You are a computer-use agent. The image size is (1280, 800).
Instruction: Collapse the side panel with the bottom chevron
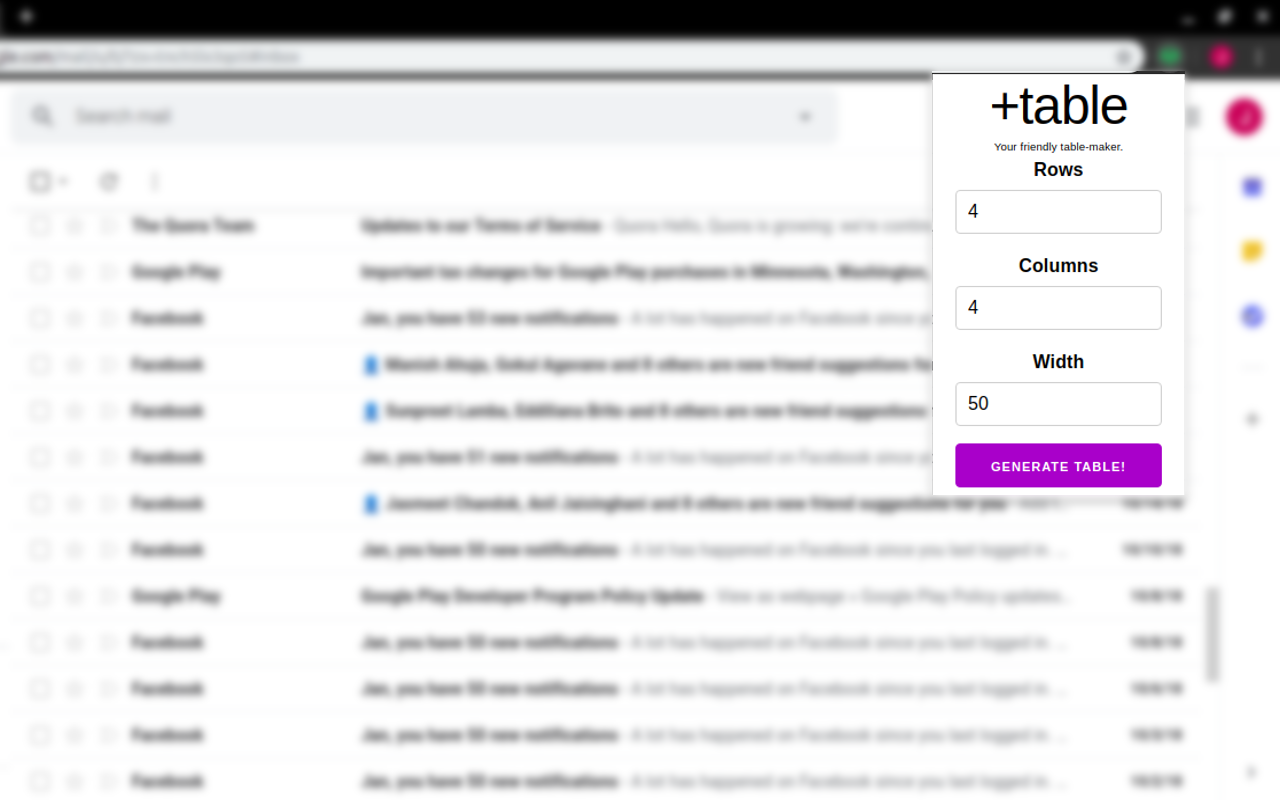1252,772
